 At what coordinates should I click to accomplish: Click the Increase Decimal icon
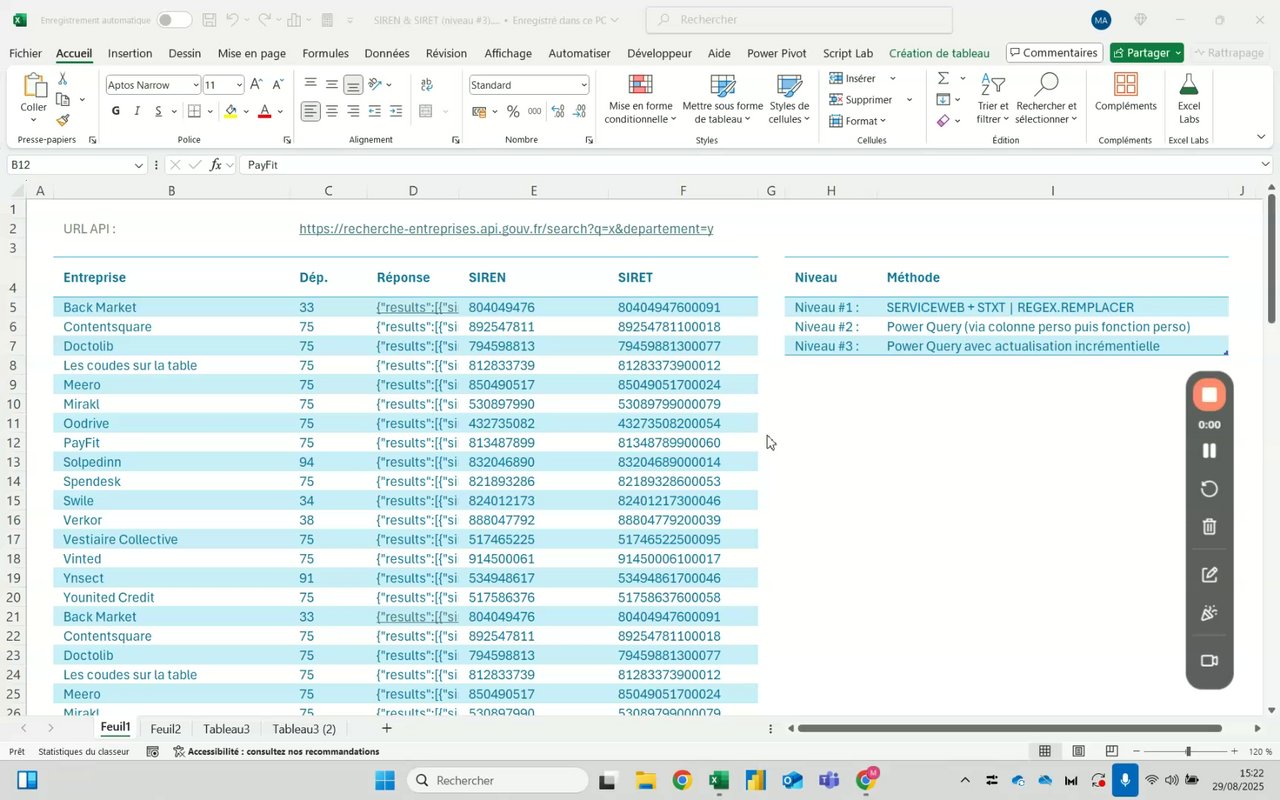560,111
